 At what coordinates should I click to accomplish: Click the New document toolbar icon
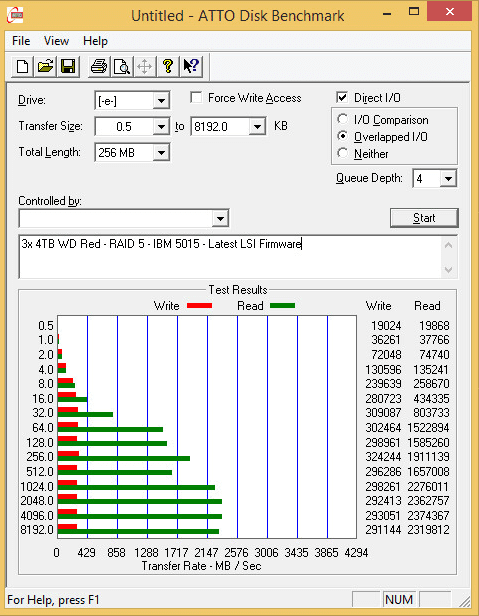[x=22, y=66]
